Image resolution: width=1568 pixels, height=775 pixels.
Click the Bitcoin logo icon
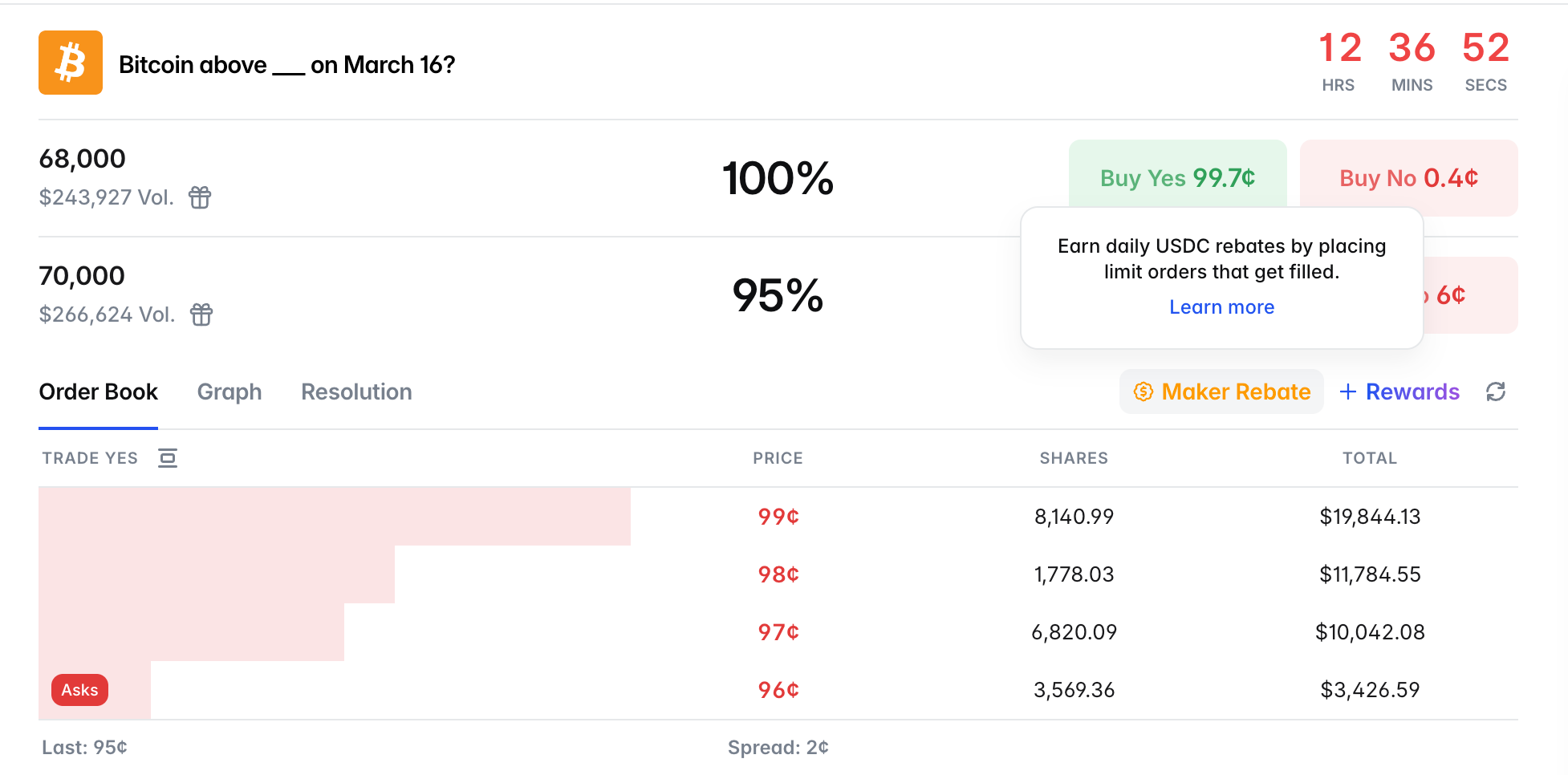click(x=71, y=63)
